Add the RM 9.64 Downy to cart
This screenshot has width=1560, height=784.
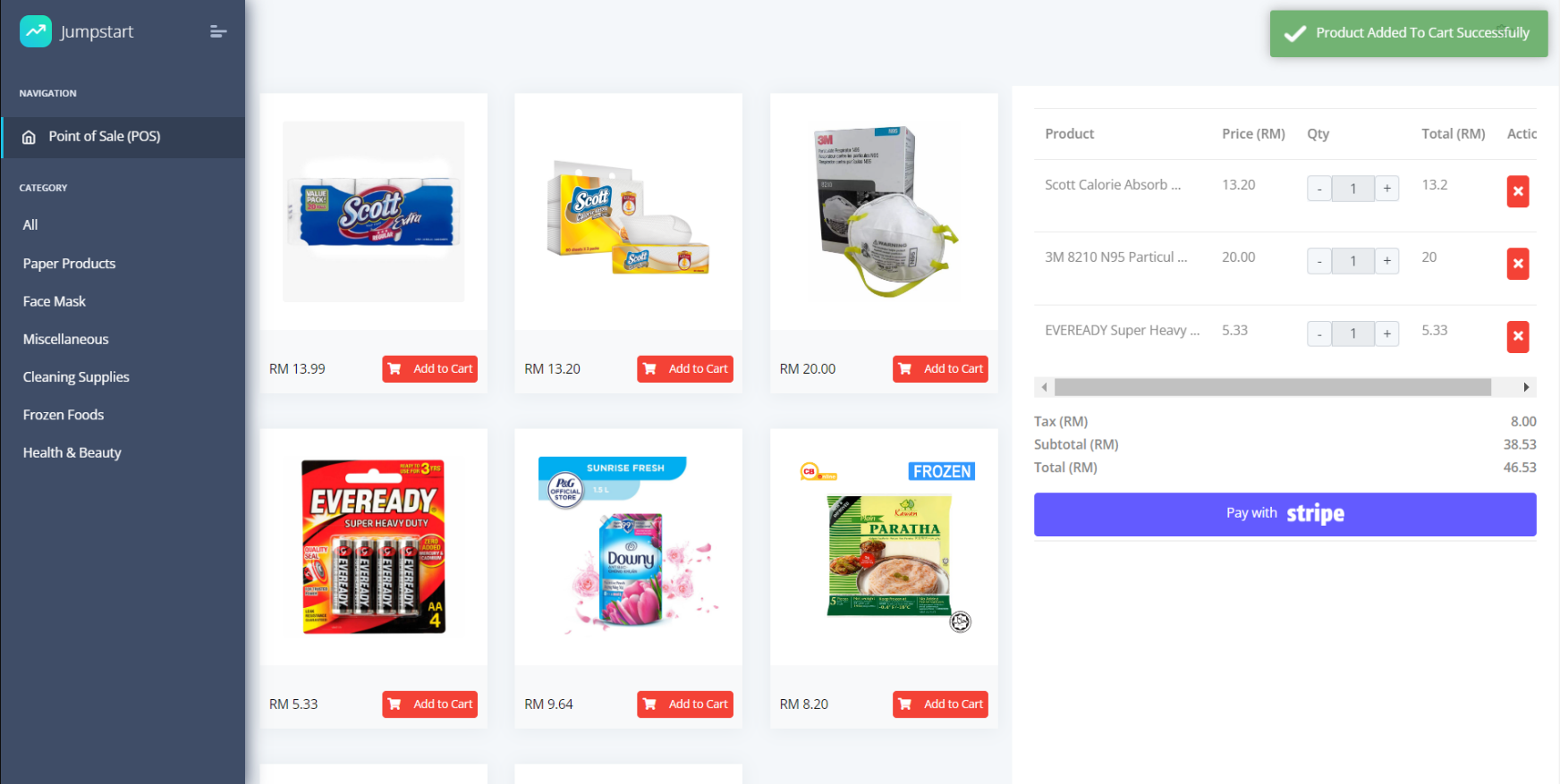[685, 704]
